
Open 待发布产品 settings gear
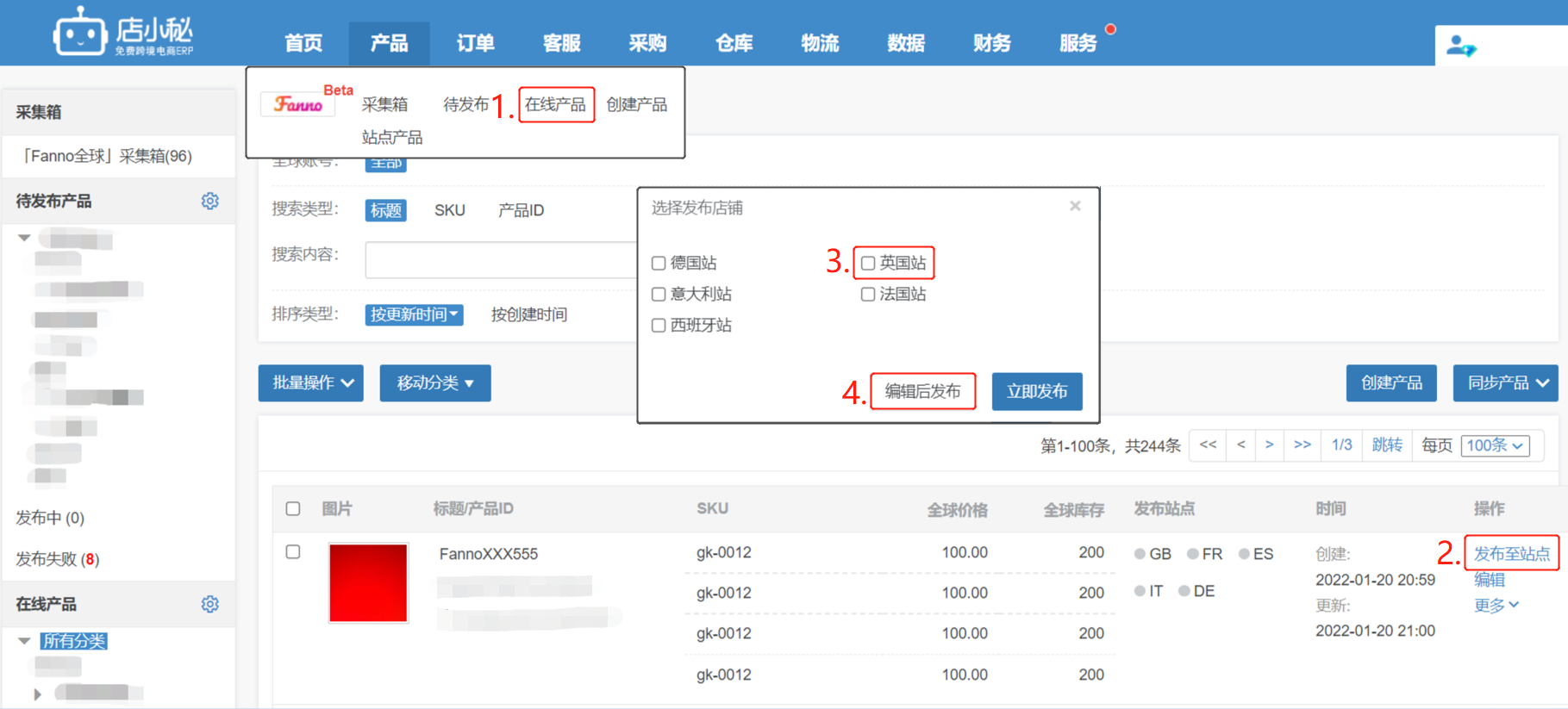pos(210,201)
